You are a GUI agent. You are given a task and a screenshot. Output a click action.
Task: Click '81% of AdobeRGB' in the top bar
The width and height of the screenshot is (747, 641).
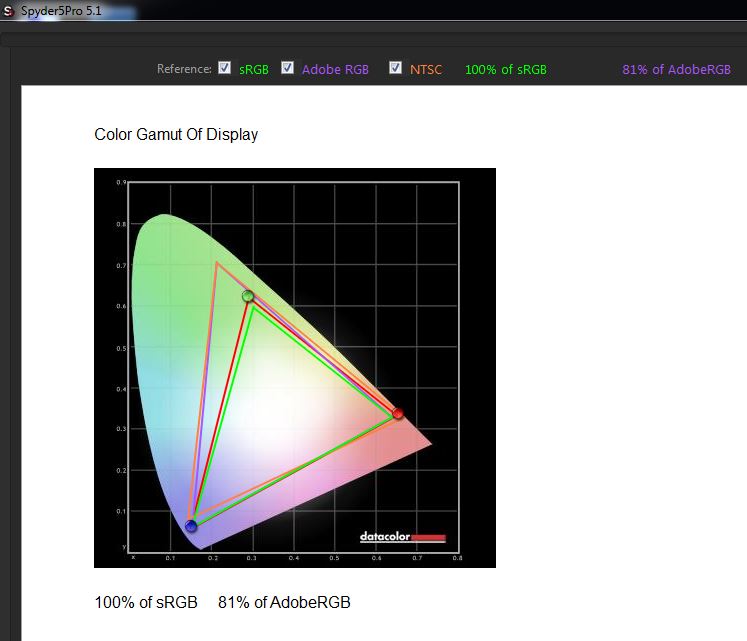676,70
